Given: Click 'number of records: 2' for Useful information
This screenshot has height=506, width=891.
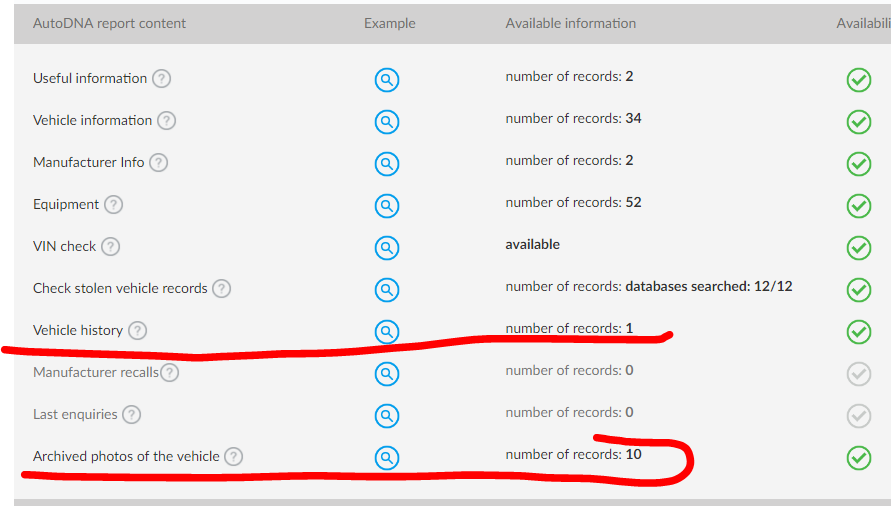Looking at the screenshot, I should click(569, 76).
